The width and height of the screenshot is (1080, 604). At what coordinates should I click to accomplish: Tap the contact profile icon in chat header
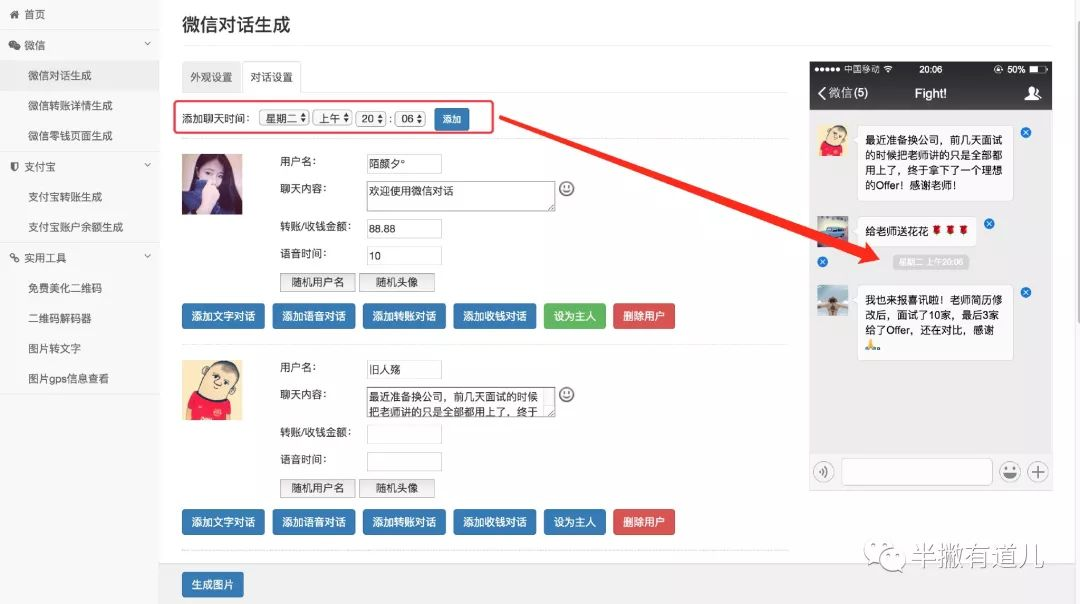[1033, 93]
